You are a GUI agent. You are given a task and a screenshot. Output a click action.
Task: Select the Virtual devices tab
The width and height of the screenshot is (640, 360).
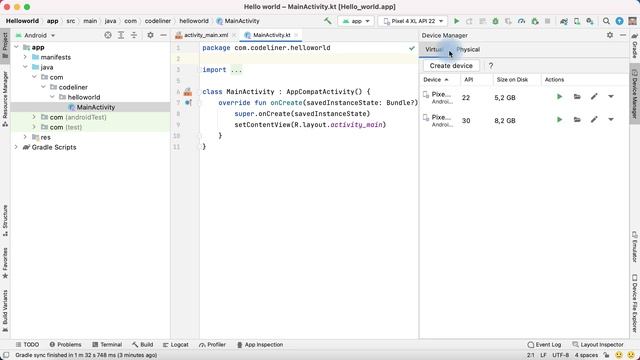433,49
